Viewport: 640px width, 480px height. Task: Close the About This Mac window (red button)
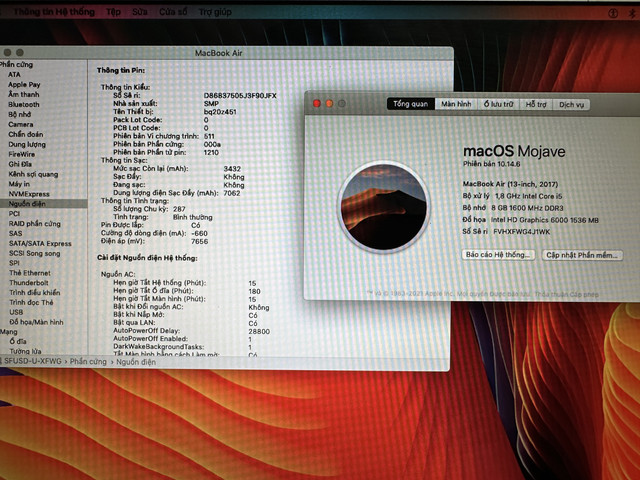coord(317,103)
